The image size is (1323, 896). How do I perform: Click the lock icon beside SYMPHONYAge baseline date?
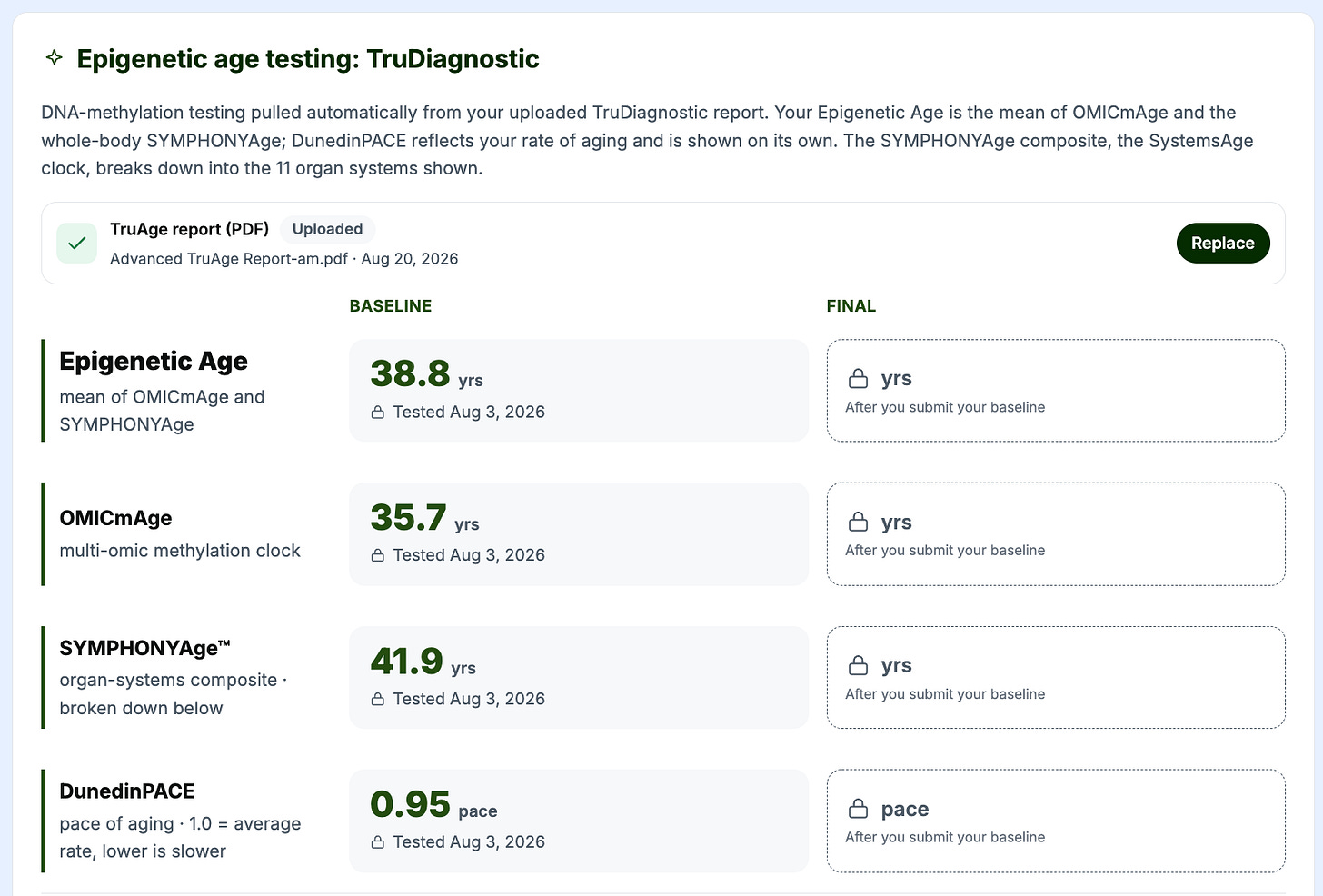[x=378, y=699]
